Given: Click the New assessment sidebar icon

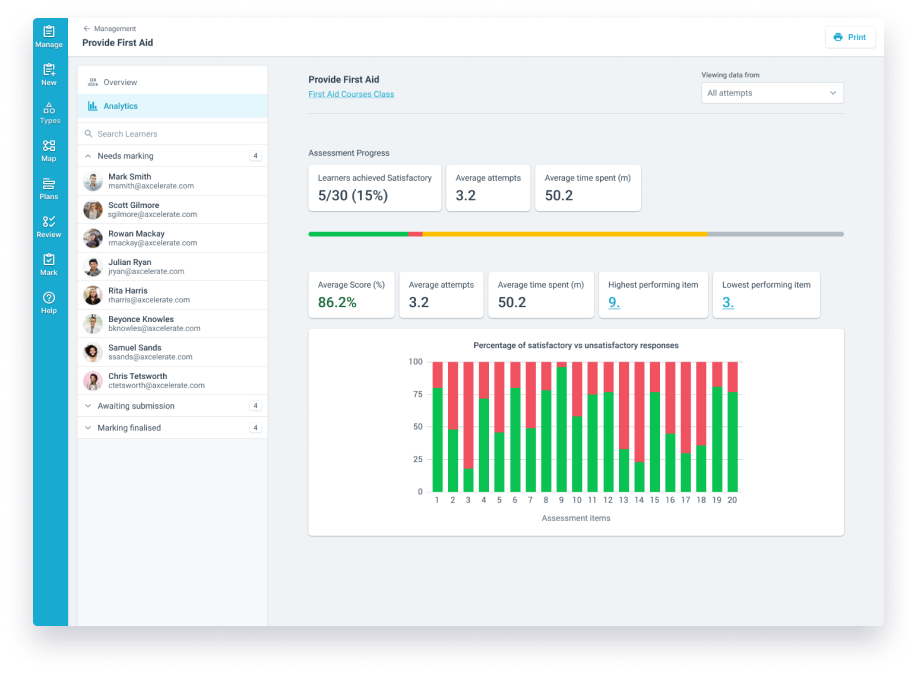Looking at the screenshot, I should click(49, 75).
